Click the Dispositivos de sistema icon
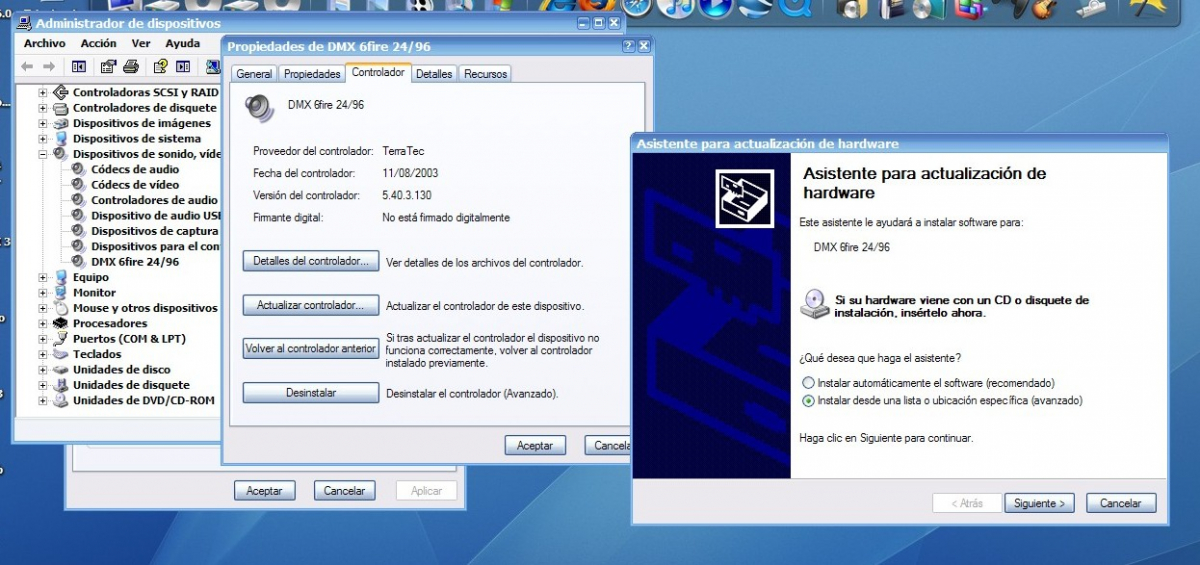The image size is (1200, 565). tap(61, 139)
